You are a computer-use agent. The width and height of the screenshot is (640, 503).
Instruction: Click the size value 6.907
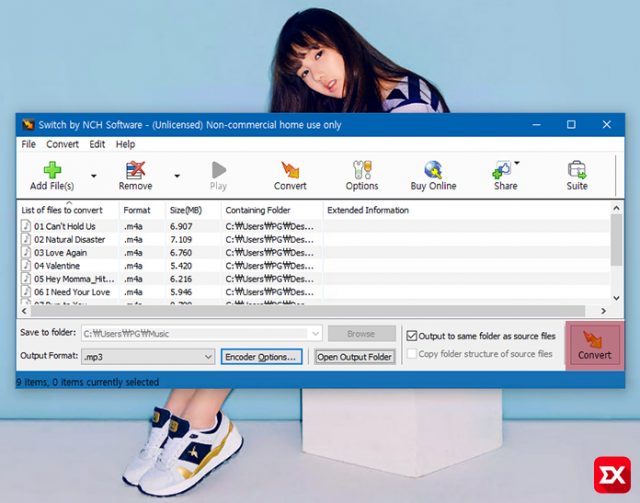181,226
